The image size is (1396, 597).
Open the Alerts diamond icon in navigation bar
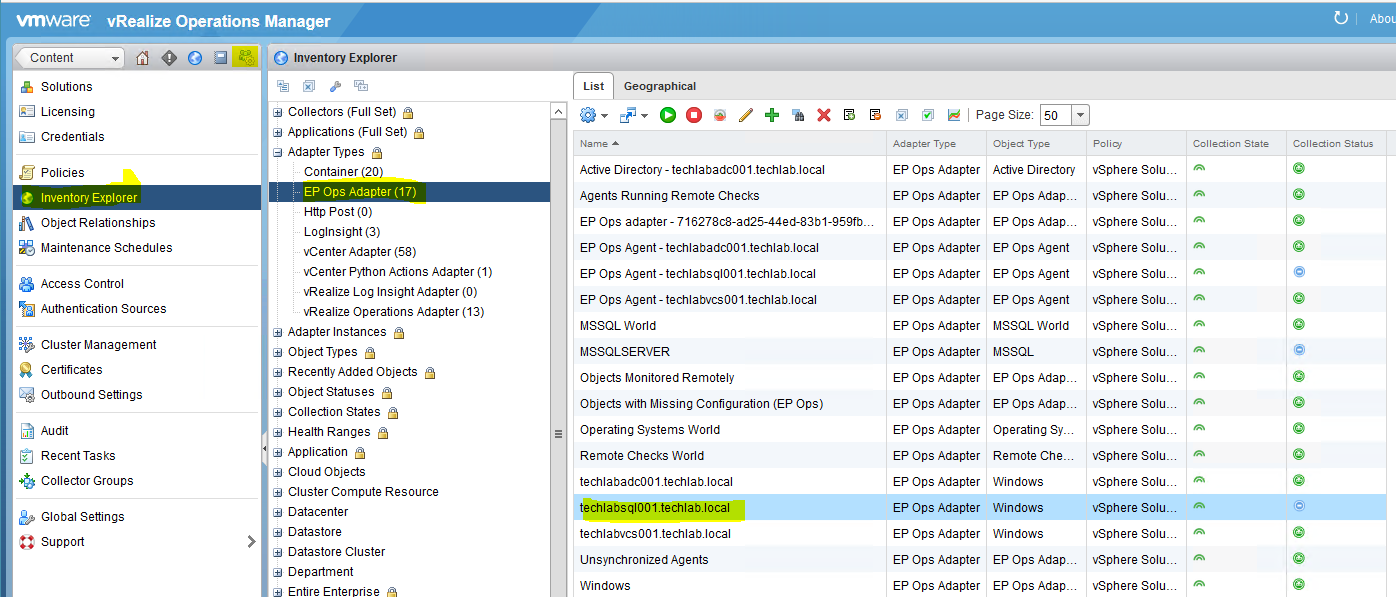click(169, 58)
